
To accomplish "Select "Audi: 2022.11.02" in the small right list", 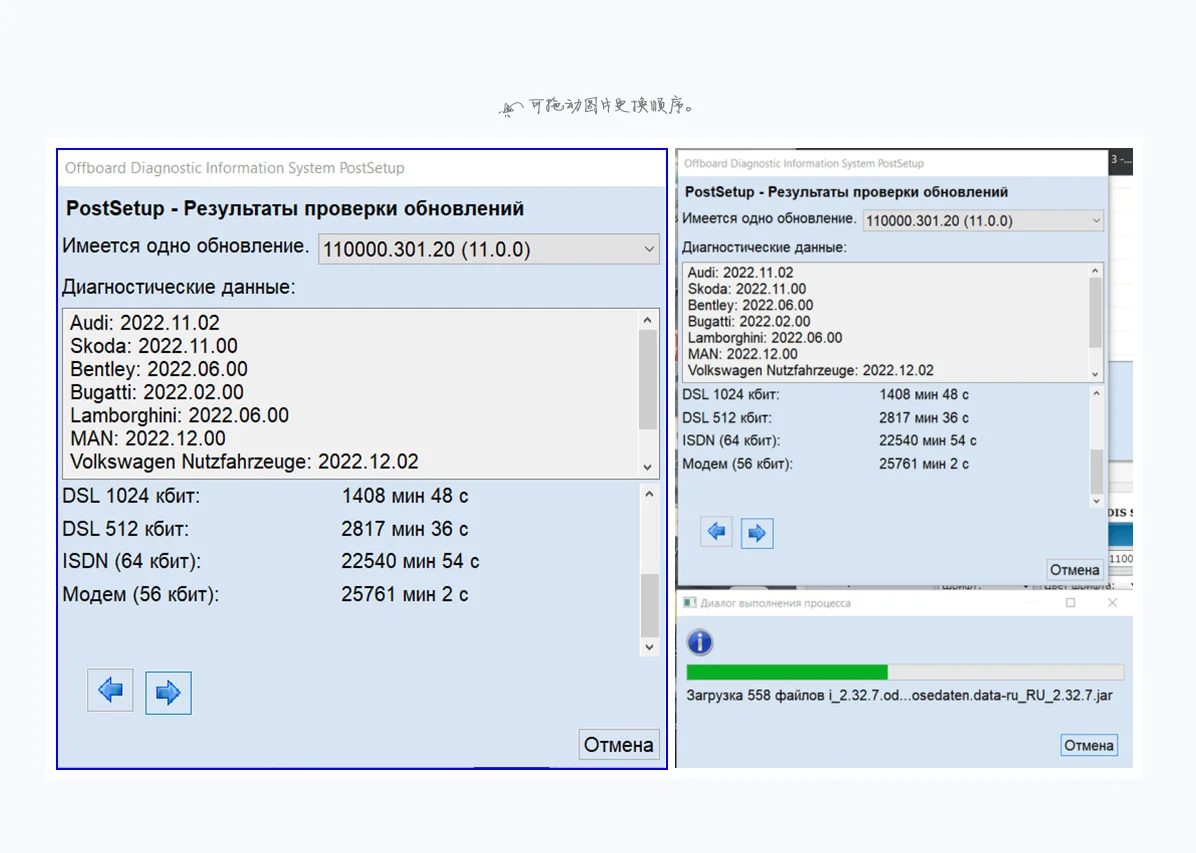I will (741, 272).
